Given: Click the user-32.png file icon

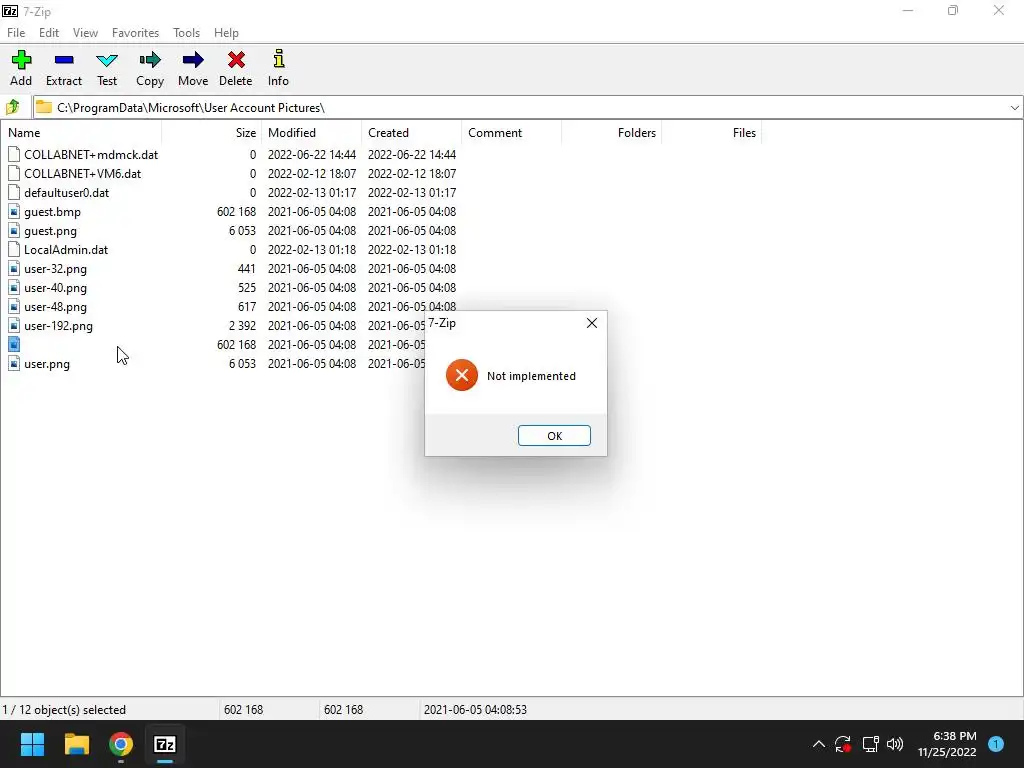Looking at the screenshot, I should [x=14, y=268].
